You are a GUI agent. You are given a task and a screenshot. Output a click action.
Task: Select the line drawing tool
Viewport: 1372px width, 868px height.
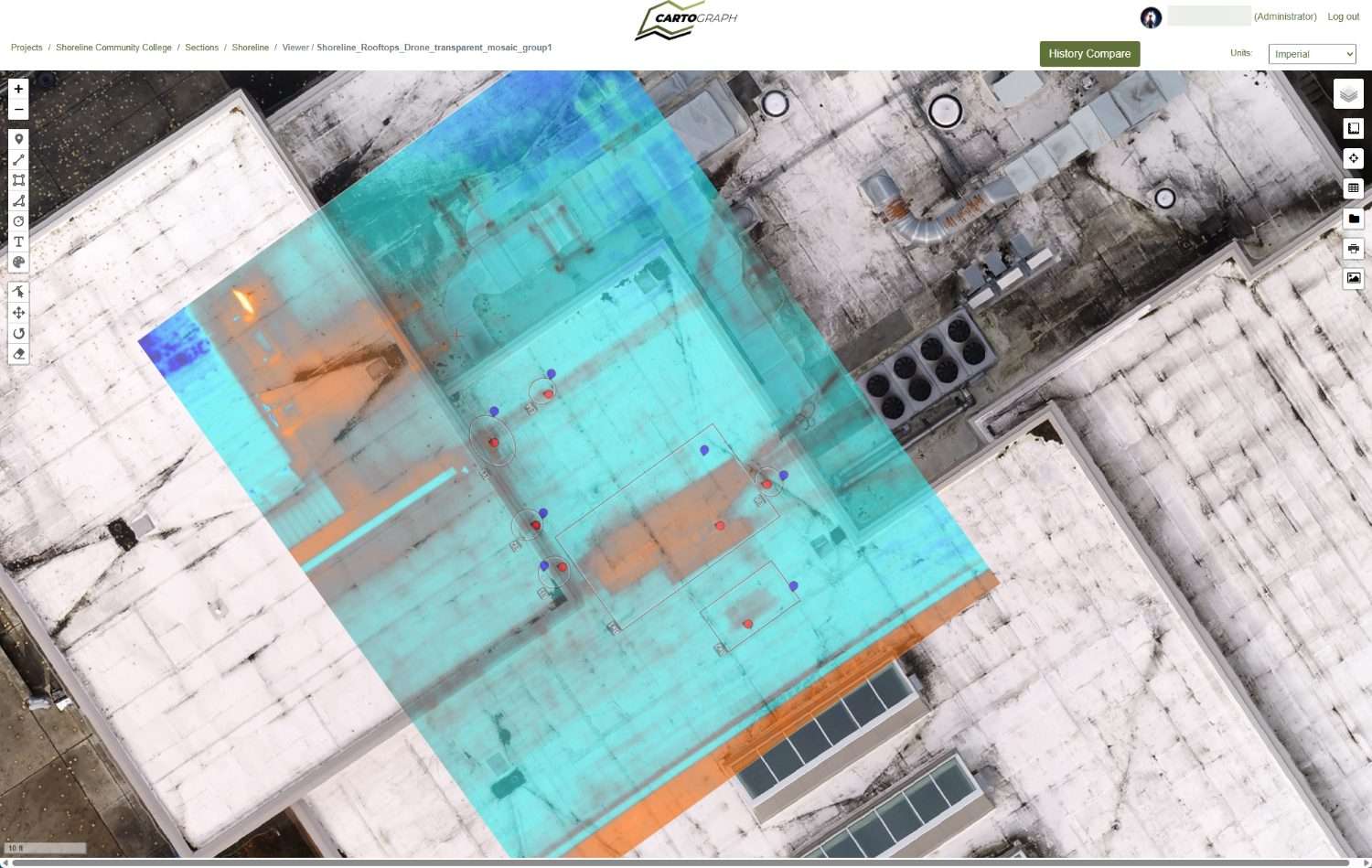[x=18, y=160]
